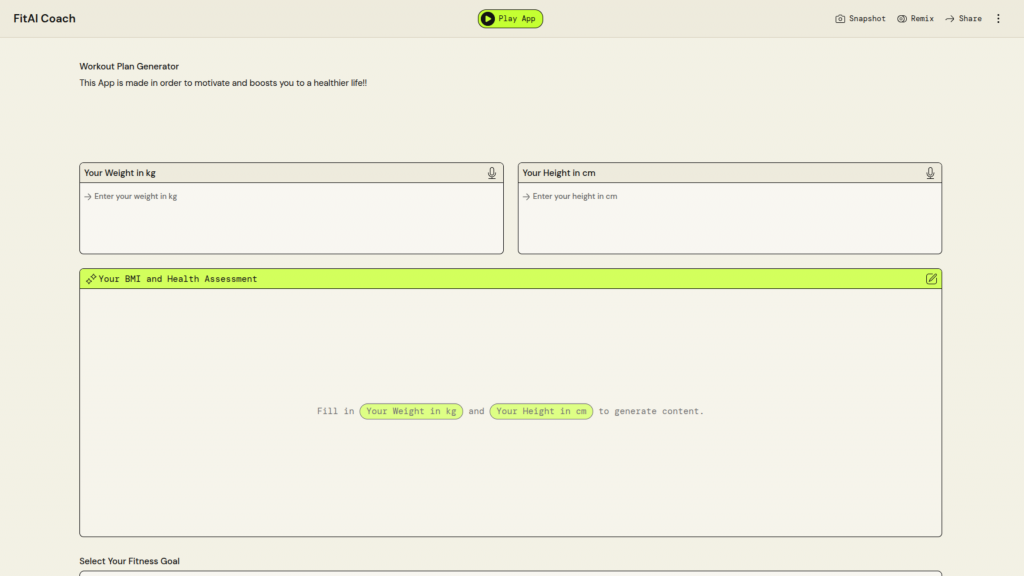Click microphone icon for Your Weight in kg
The height and width of the screenshot is (576, 1024).
tap(492, 173)
